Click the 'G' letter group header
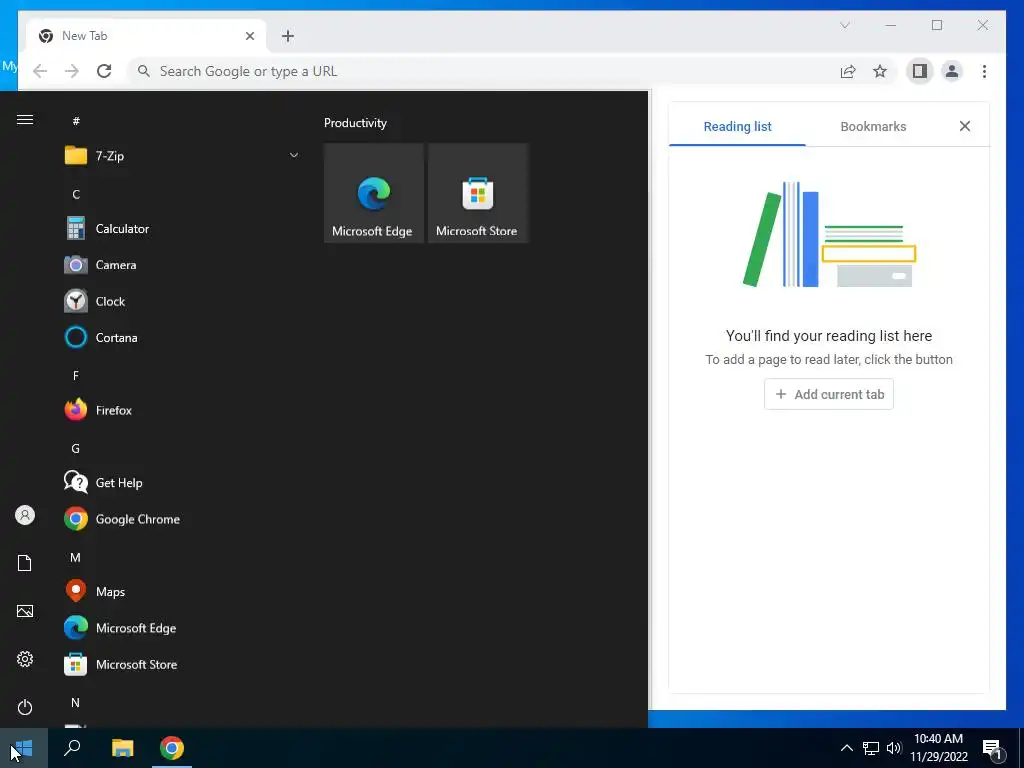Viewport: 1024px width, 768px height. click(76, 449)
